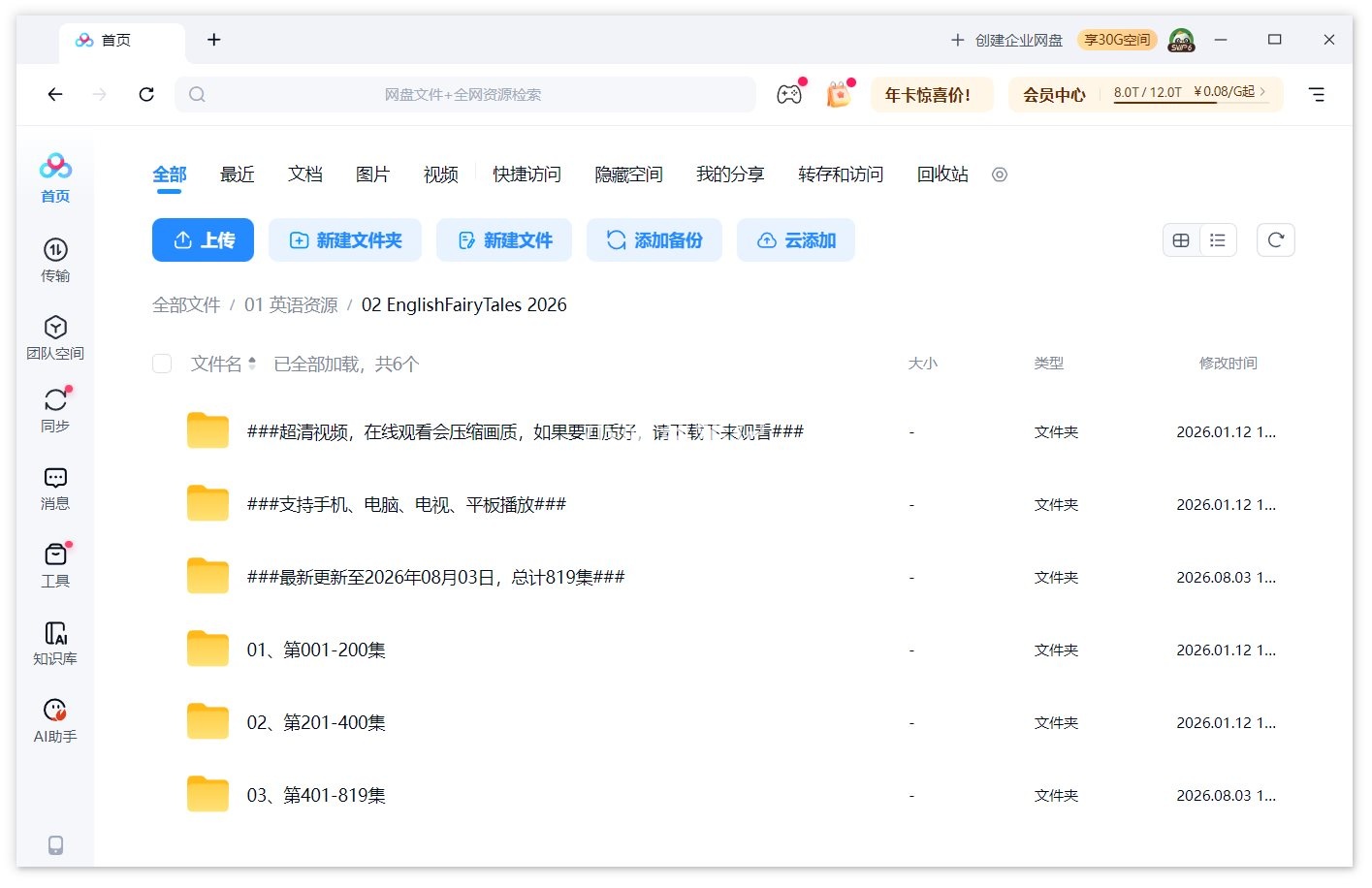Viewport: 1372px width, 888px height.
Task: Click folder icon of 01、第001-200集
Action: [x=207, y=649]
